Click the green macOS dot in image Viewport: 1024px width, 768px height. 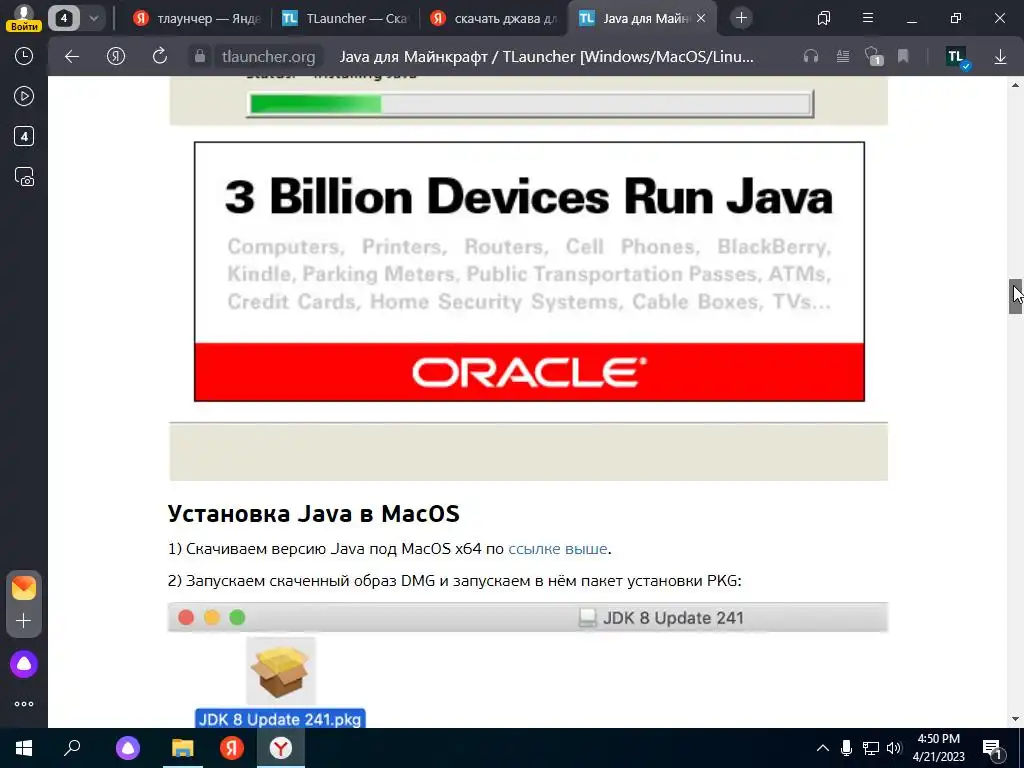237,618
